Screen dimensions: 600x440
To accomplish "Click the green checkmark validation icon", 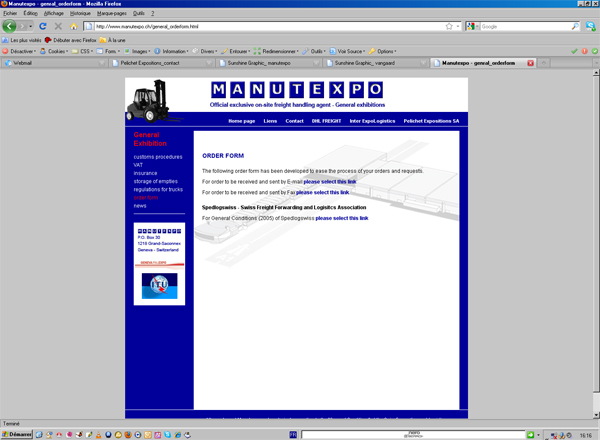I will [574, 51].
